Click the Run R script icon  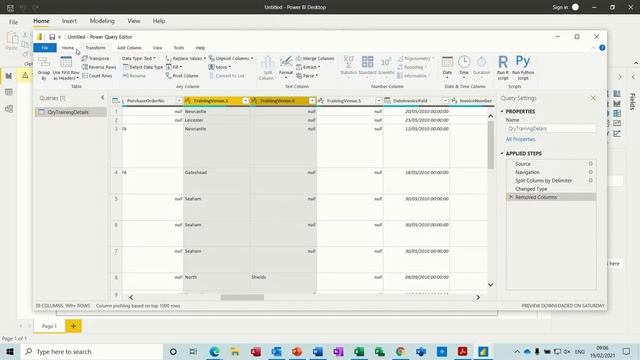point(503,62)
